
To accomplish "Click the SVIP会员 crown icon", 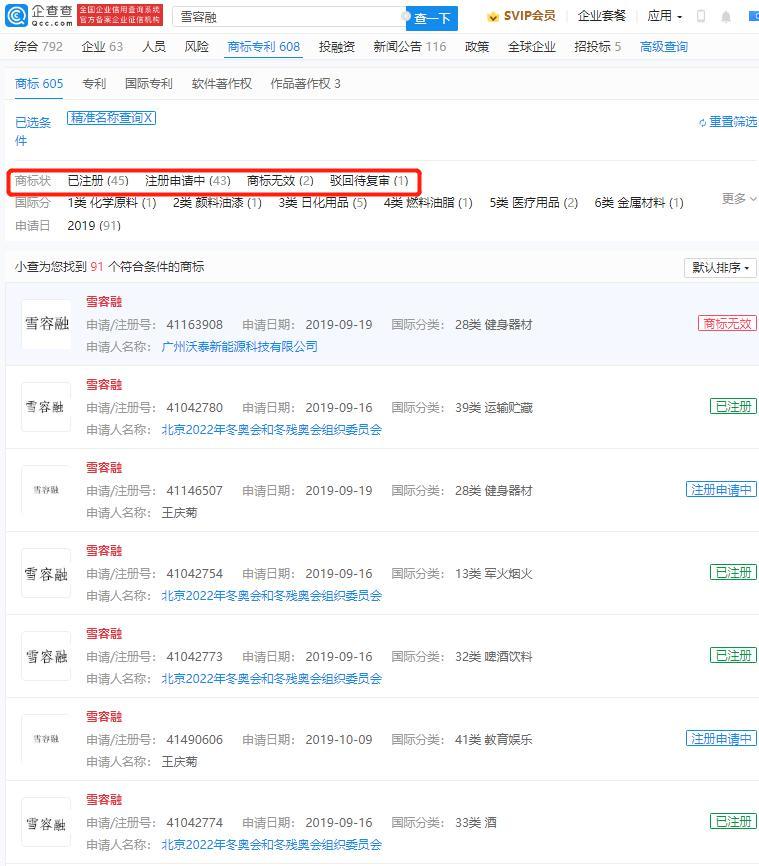I will point(493,17).
